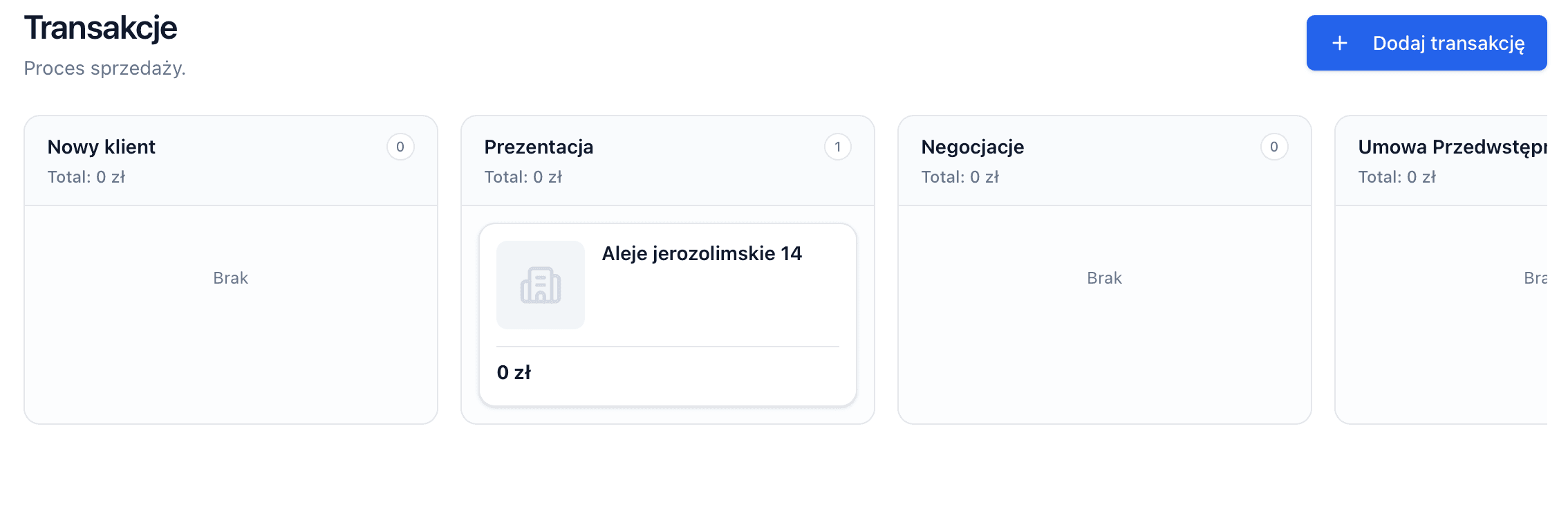Click the Brak placeholder in Negocjacje
The height and width of the screenshot is (505, 1568).
pos(1104,277)
